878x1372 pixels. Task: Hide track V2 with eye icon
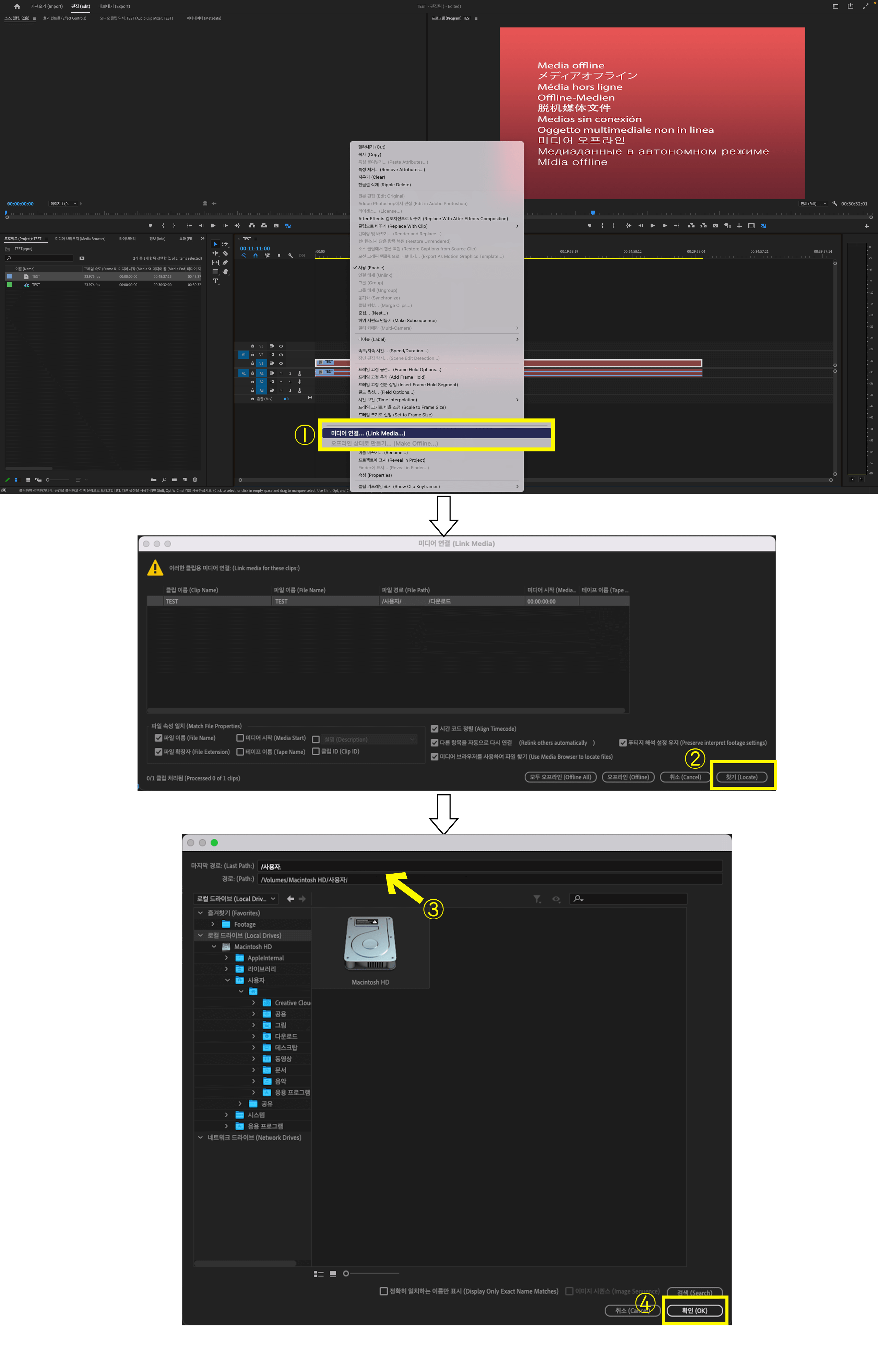click(281, 355)
